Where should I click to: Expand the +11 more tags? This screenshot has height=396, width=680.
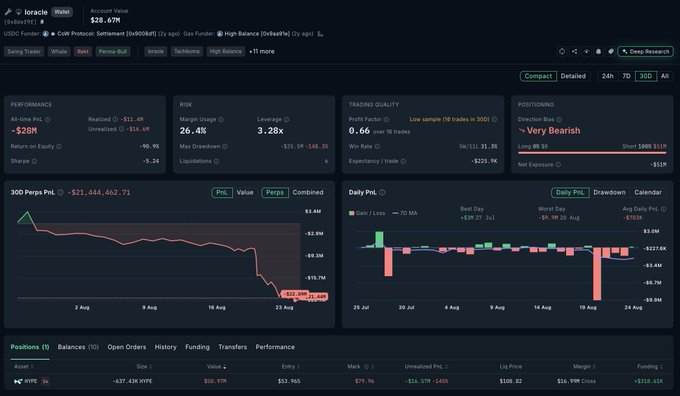coord(262,51)
